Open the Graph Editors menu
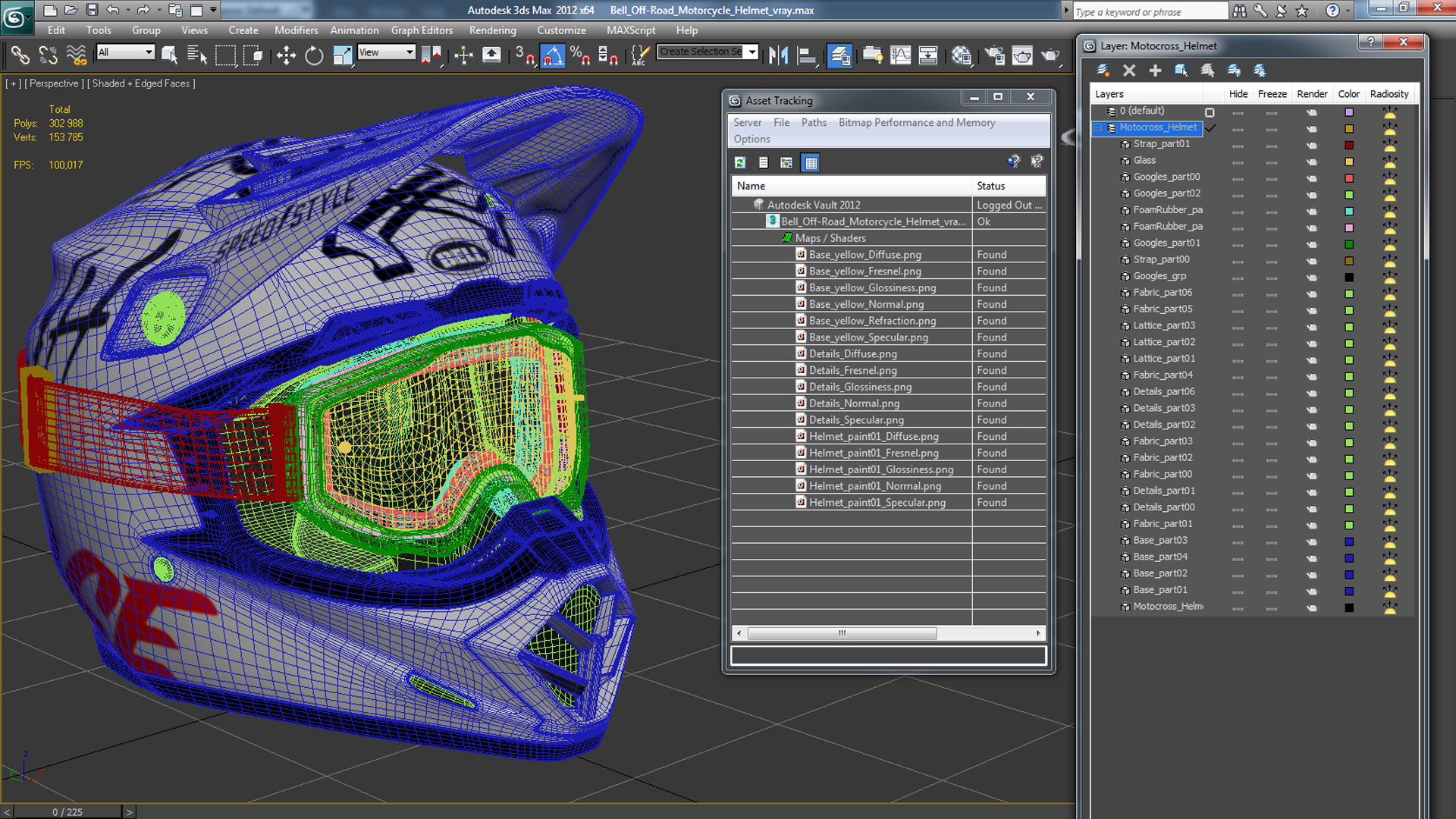The height and width of the screenshot is (819, 1456). [422, 30]
